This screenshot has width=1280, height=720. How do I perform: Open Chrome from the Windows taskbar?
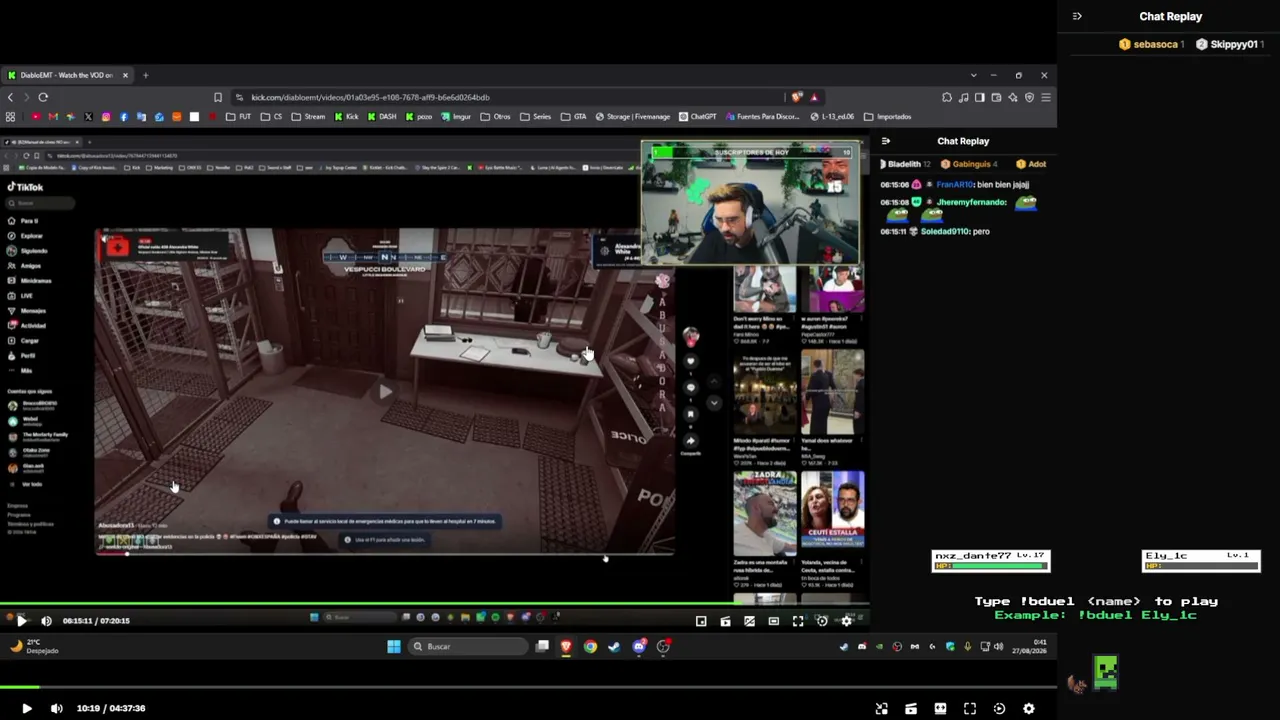[590, 647]
